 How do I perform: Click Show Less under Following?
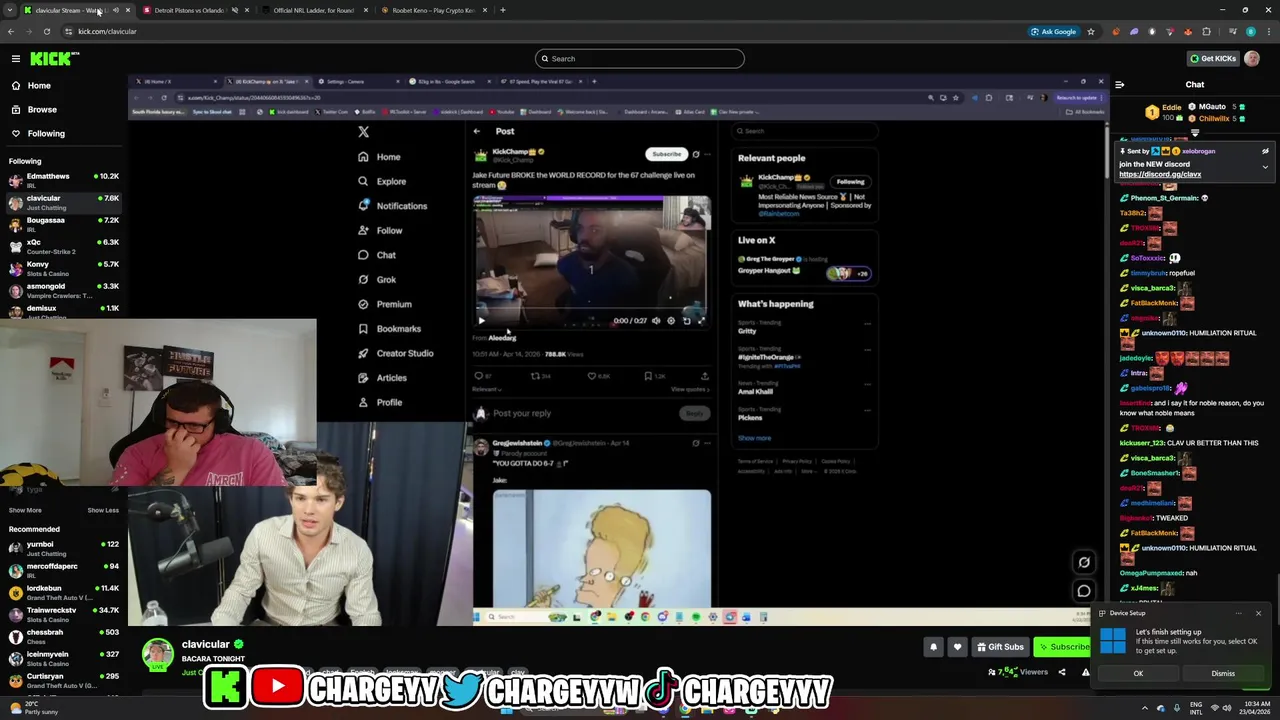coord(103,510)
